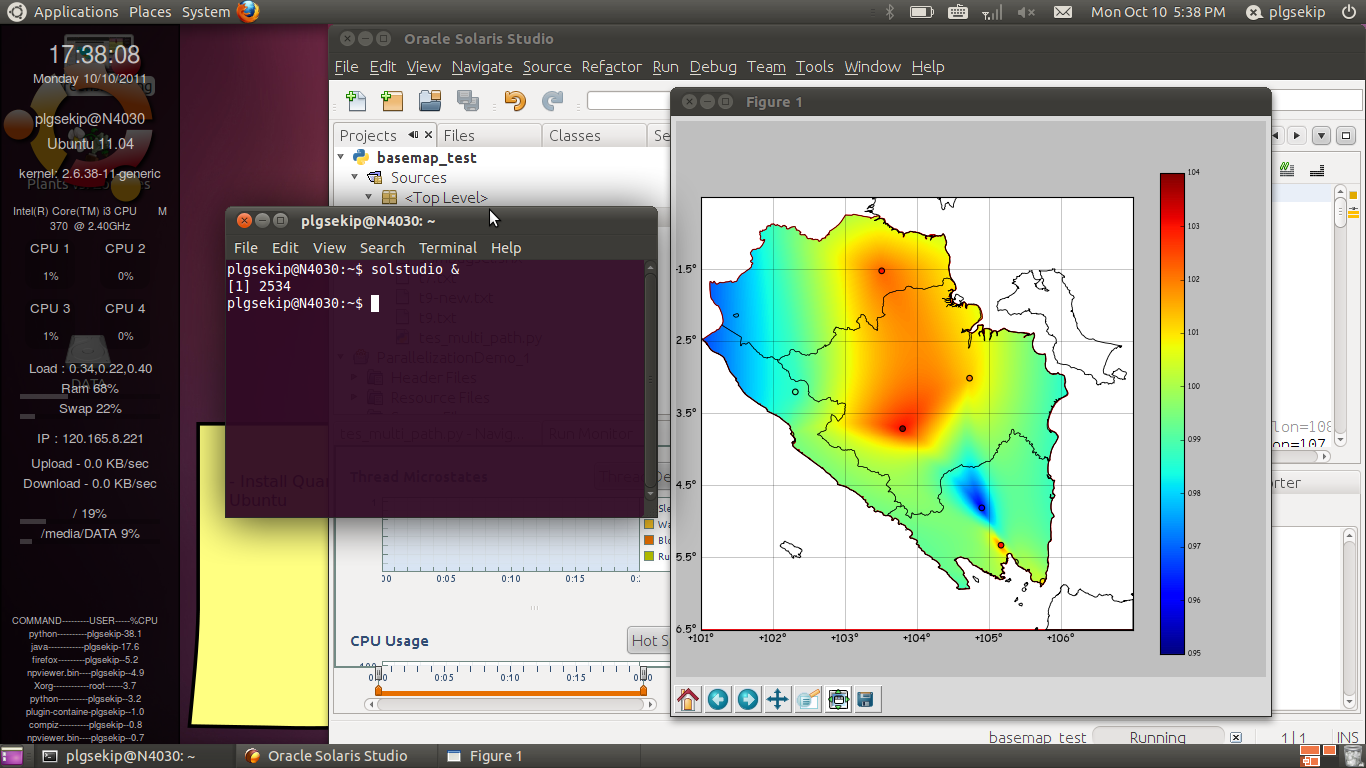
Task: Click the Undo arrow in the toolbar
Action: click(515, 100)
